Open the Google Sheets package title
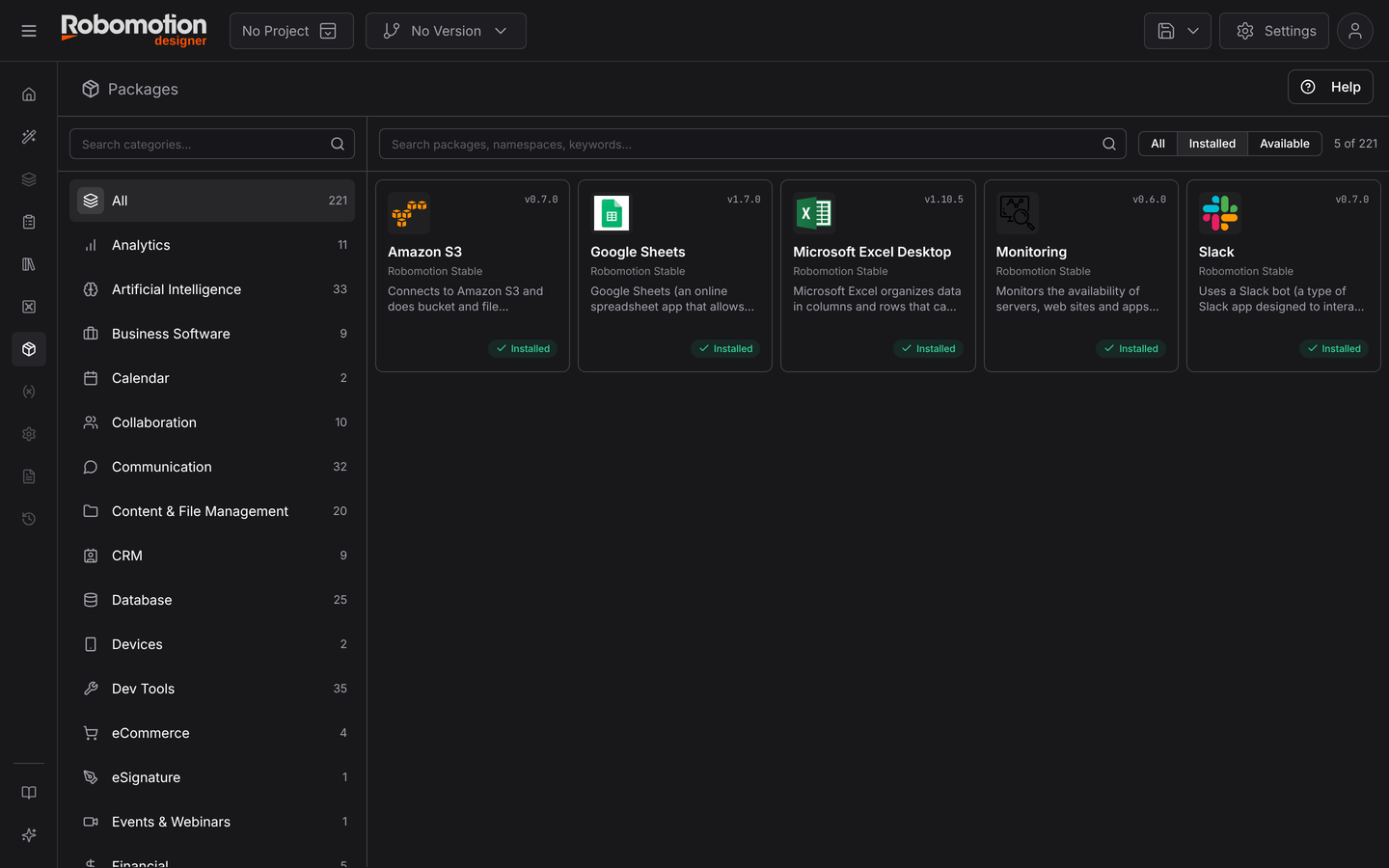The height and width of the screenshot is (868, 1389). click(x=638, y=252)
